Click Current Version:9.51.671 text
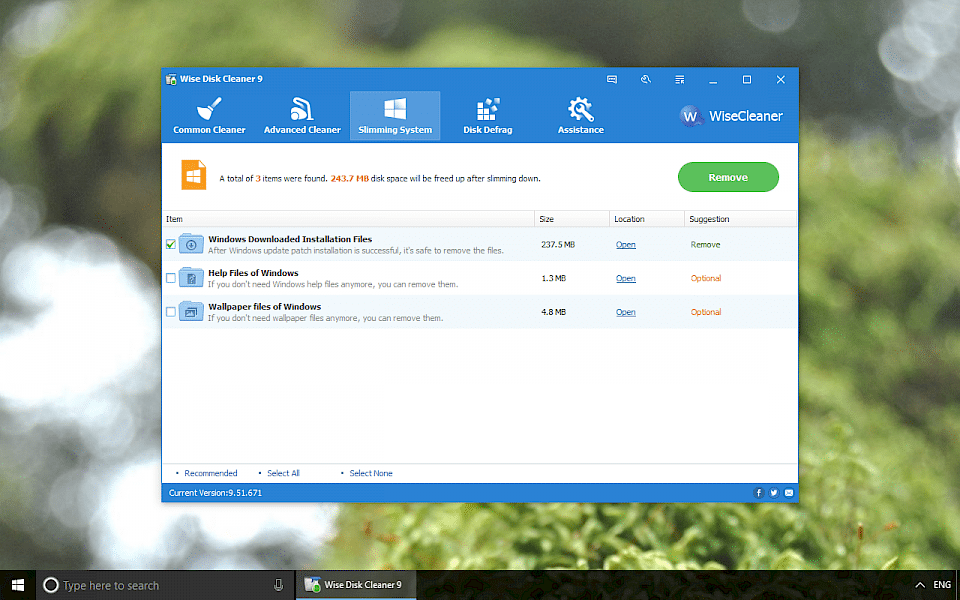 215,493
